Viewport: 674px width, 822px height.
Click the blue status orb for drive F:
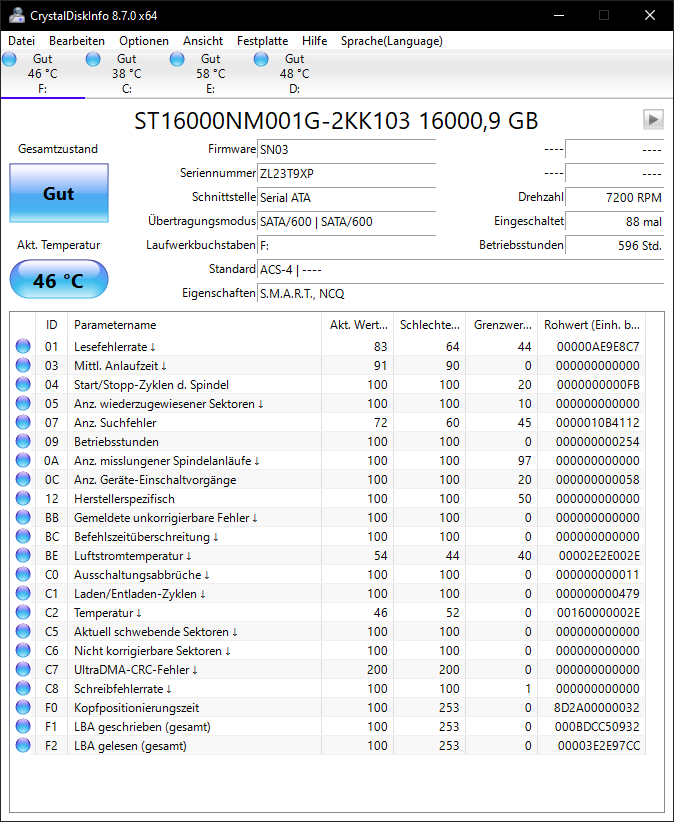(x=9, y=59)
